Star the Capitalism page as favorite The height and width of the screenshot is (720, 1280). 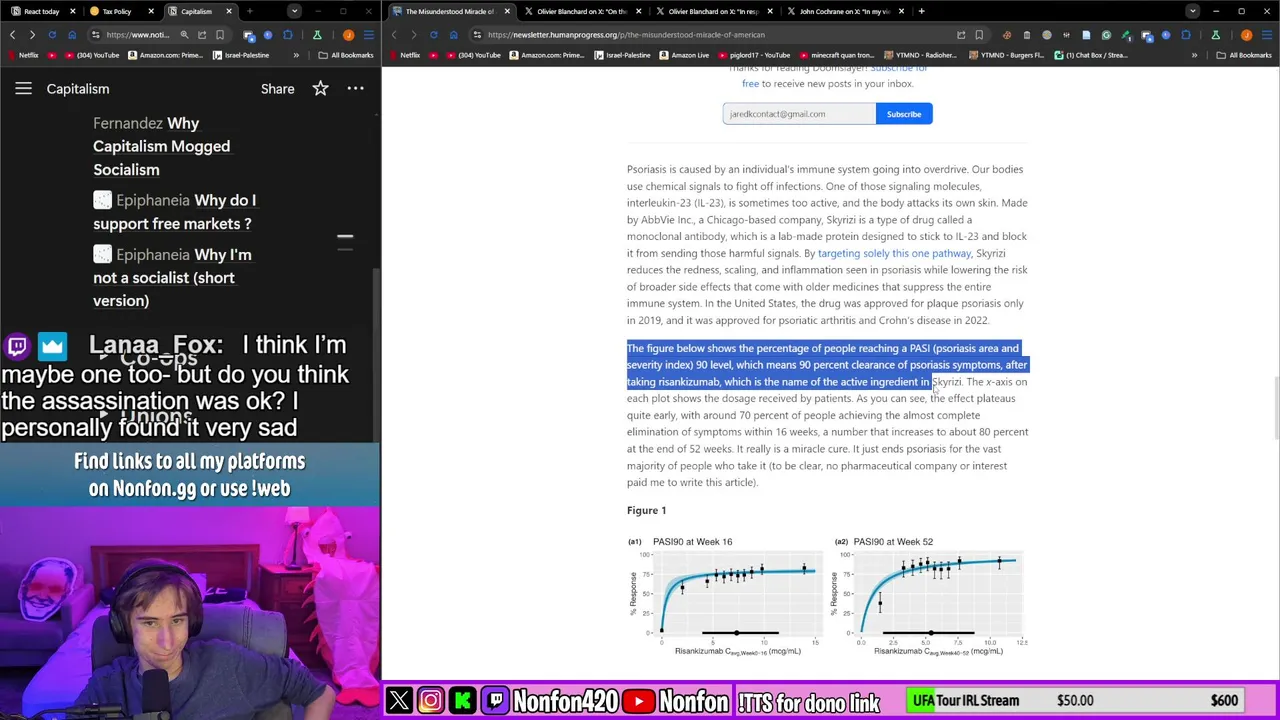pos(320,89)
